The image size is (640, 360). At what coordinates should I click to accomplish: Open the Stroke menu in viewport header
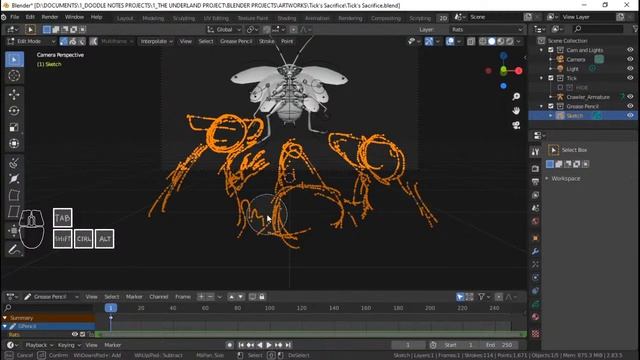(267, 41)
